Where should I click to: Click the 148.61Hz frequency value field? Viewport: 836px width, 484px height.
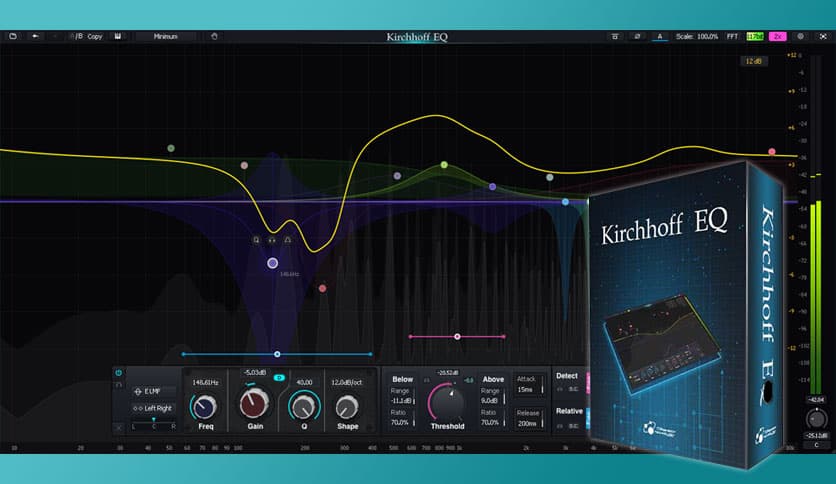pyautogui.click(x=205, y=383)
